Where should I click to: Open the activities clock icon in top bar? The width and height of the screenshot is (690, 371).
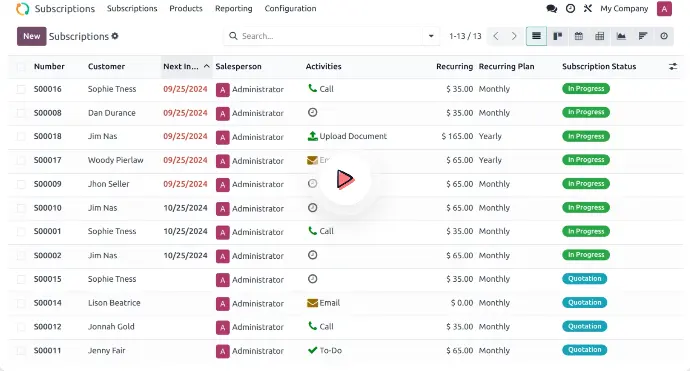(x=570, y=8)
